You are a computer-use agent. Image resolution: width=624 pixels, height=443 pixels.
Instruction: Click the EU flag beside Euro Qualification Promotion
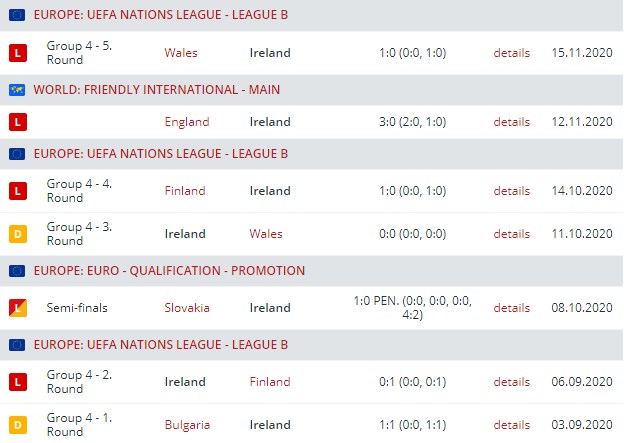point(16,271)
